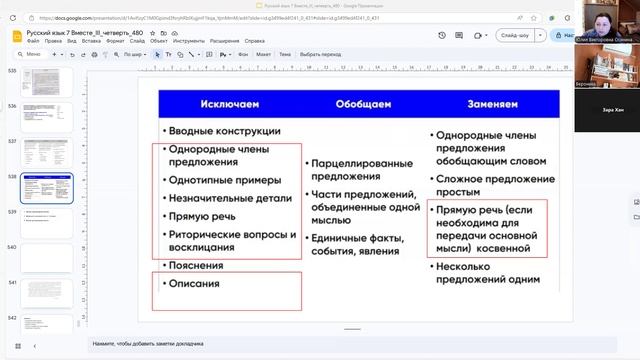Click the redo arrow
This screenshot has width=640, height=360.
[x=83, y=55]
